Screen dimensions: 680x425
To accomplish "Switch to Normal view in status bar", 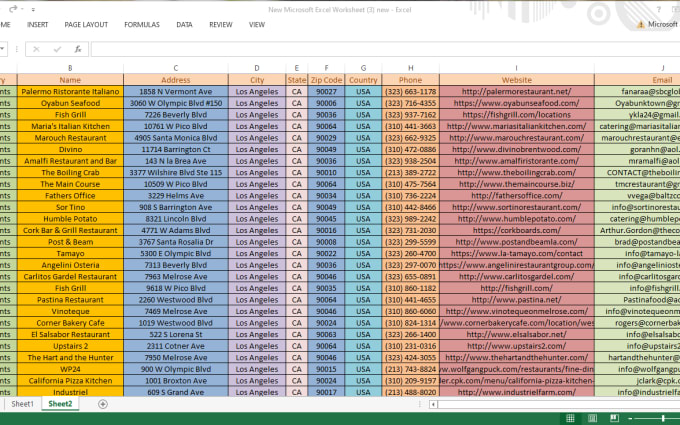I will [570, 418].
